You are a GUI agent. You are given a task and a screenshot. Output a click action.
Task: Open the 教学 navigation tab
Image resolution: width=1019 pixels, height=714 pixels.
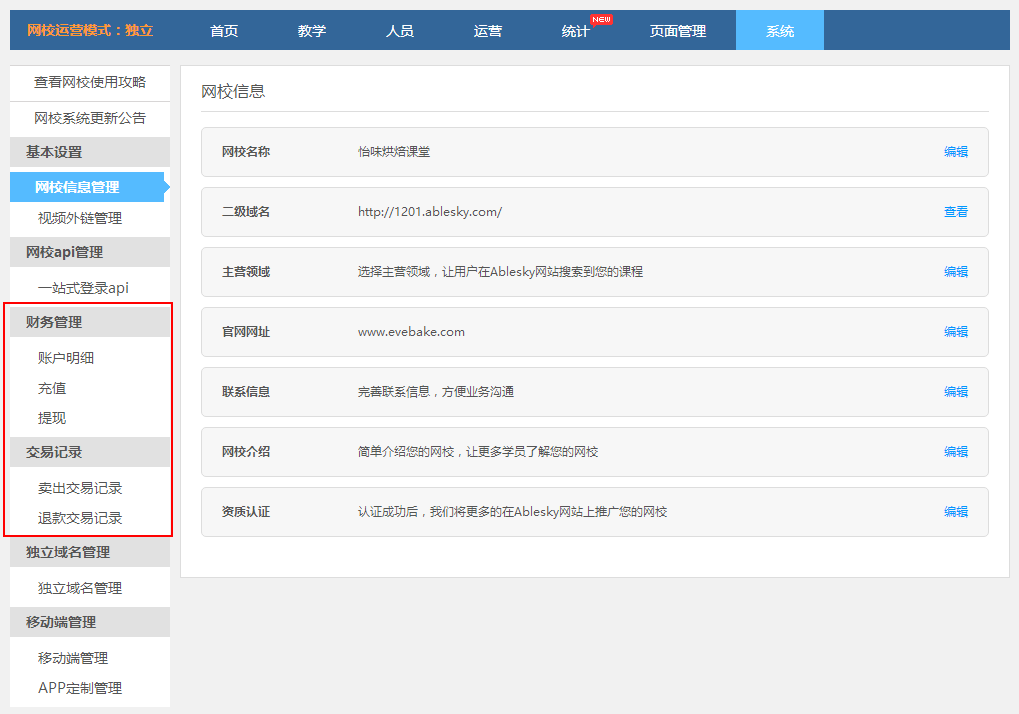(312, 31)
